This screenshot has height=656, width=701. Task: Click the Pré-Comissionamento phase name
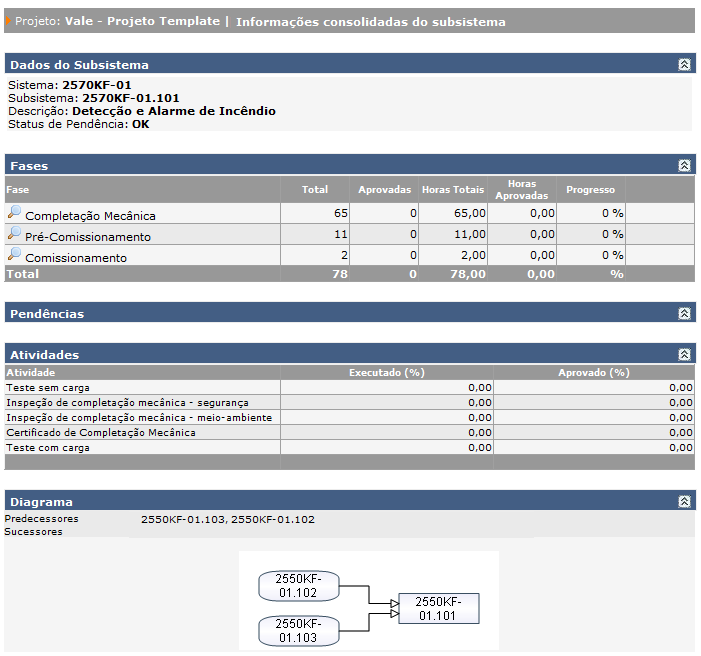[88, 237]
